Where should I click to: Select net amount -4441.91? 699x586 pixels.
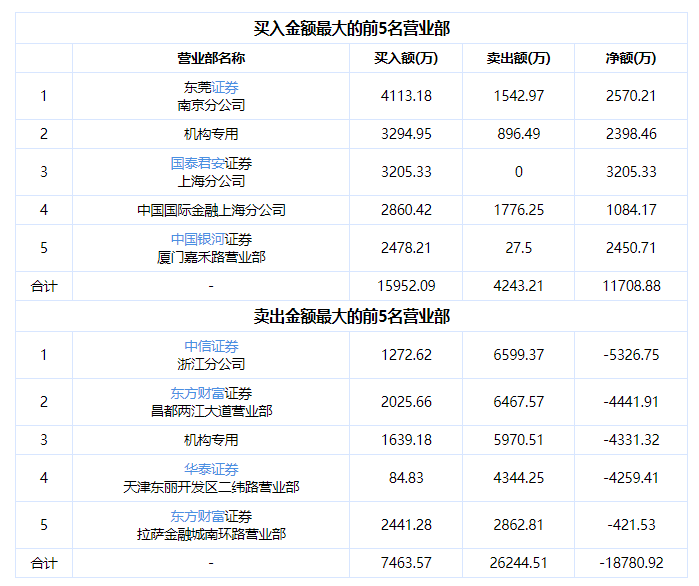pos(631,402)
